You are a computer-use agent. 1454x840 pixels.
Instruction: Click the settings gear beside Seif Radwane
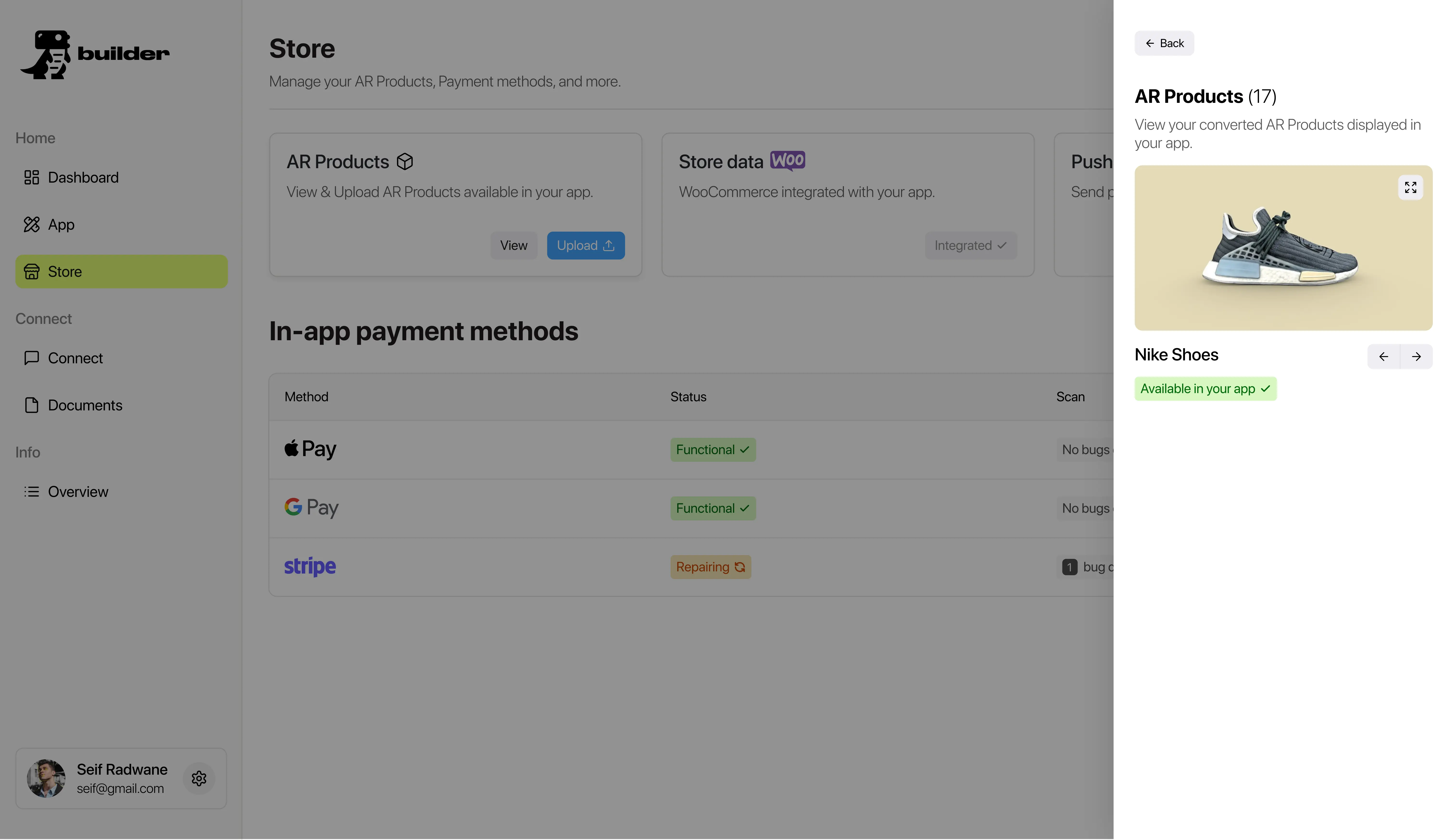coord(199,779)
